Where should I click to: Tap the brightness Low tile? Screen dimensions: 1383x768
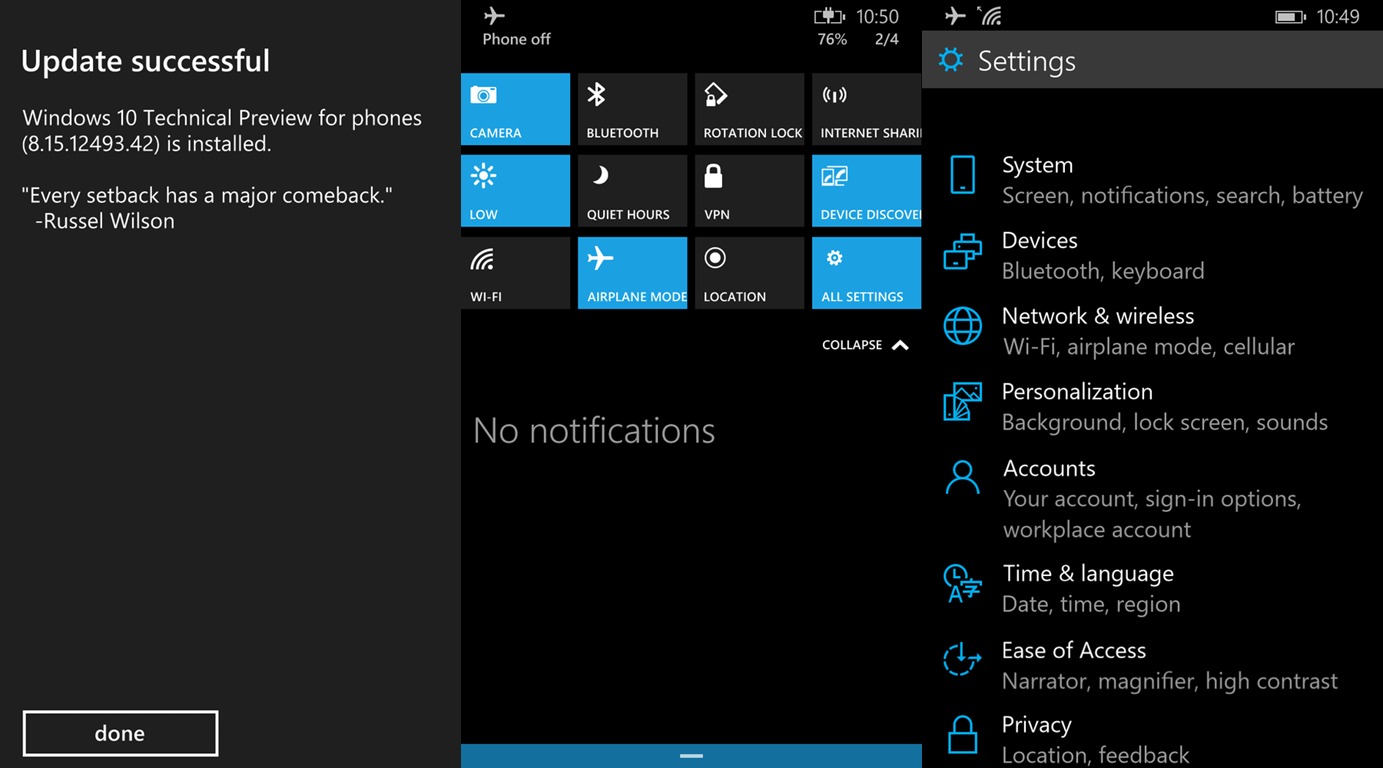click(x=515, y=191)
